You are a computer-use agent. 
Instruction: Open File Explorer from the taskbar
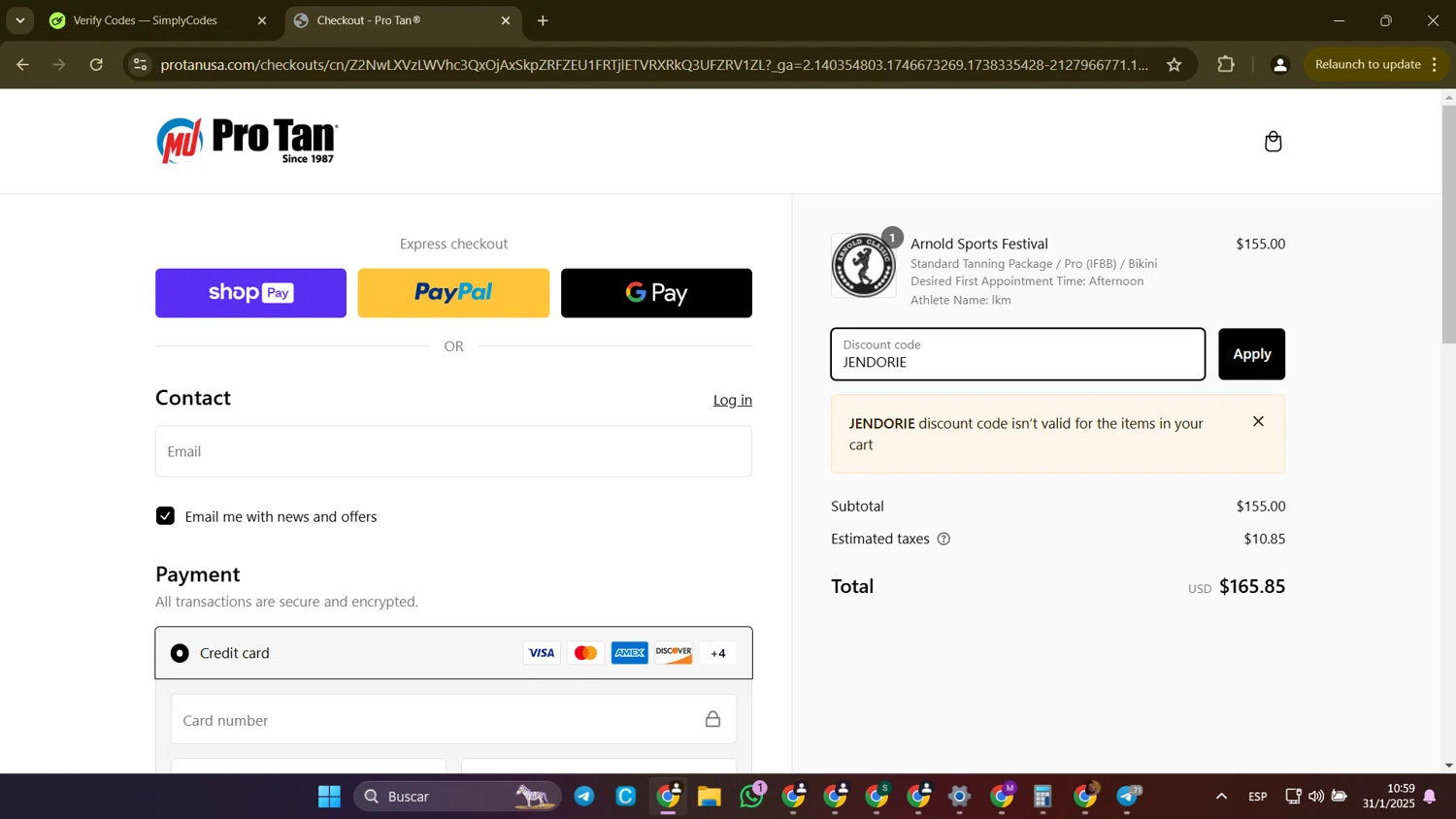[x=710, y=797]
